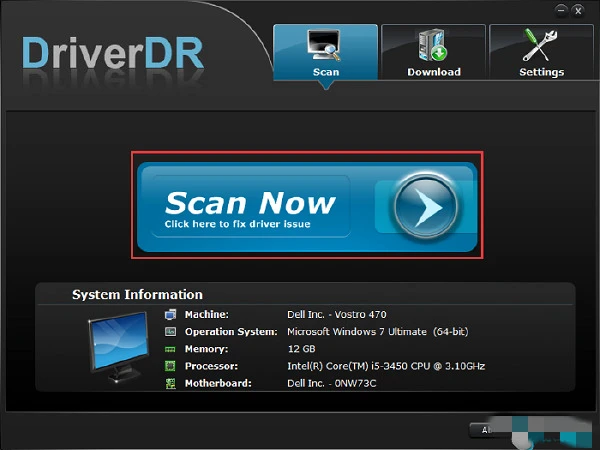Click the computer tower Download icon

click(x=434, y=45)
